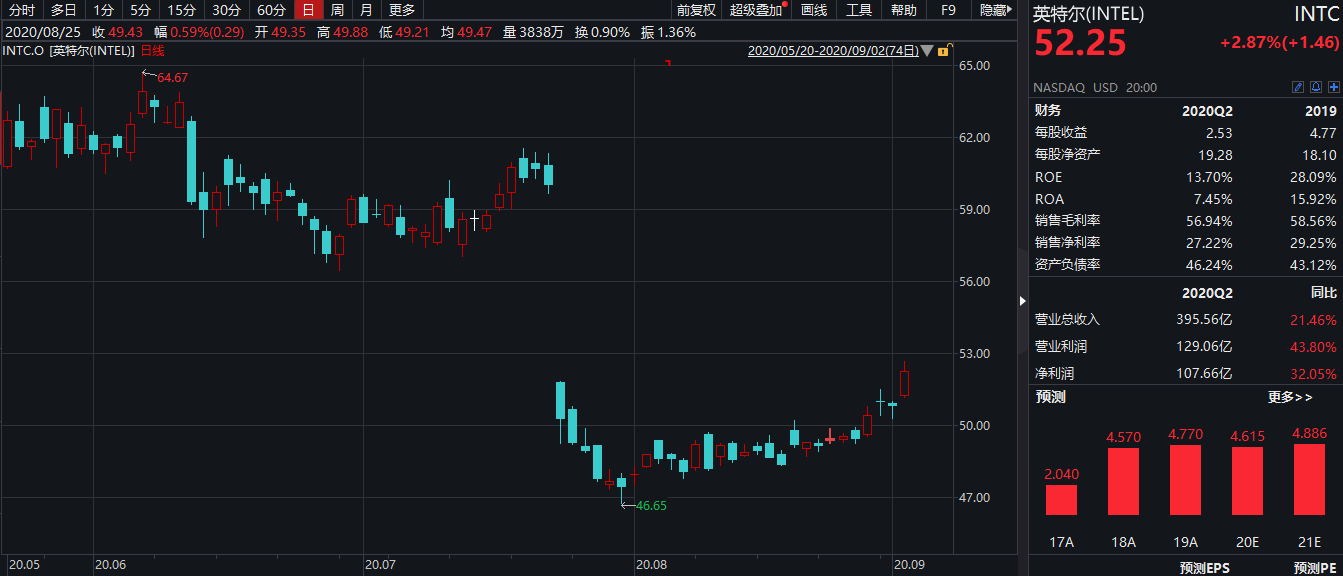The width and height of the screenshot is (1343, 576).
Task: Click the 18A forecast bar 4.570
Action: tap(1123, 481)
